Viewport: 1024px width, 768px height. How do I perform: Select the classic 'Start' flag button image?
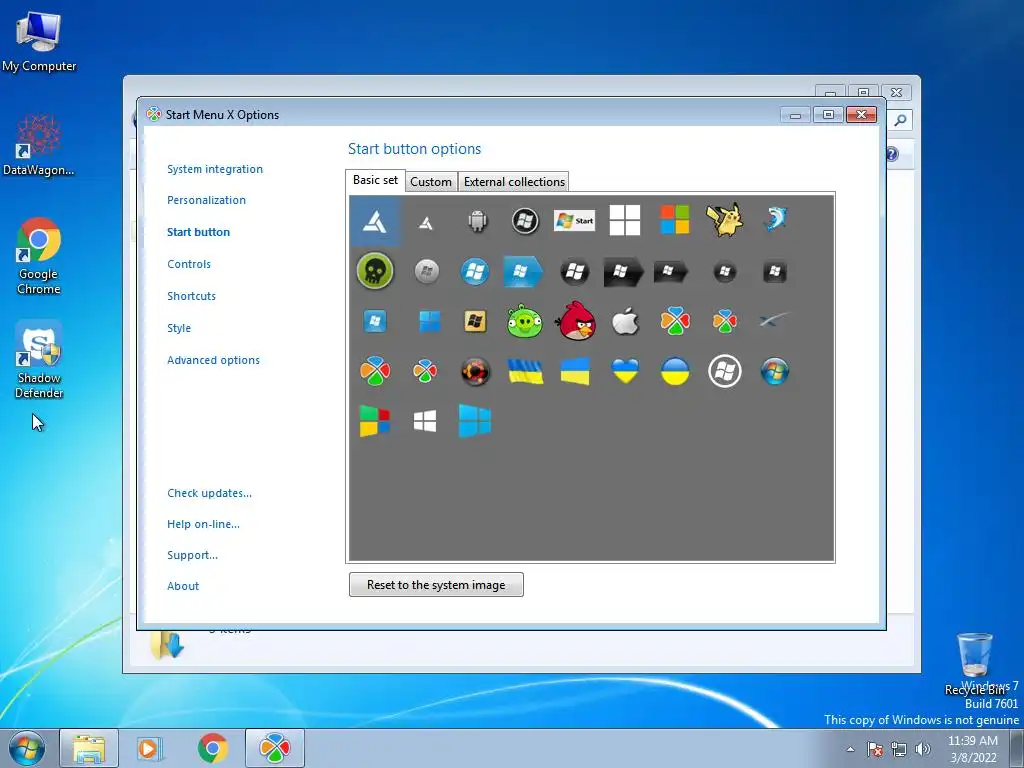[x=575, y=221]
